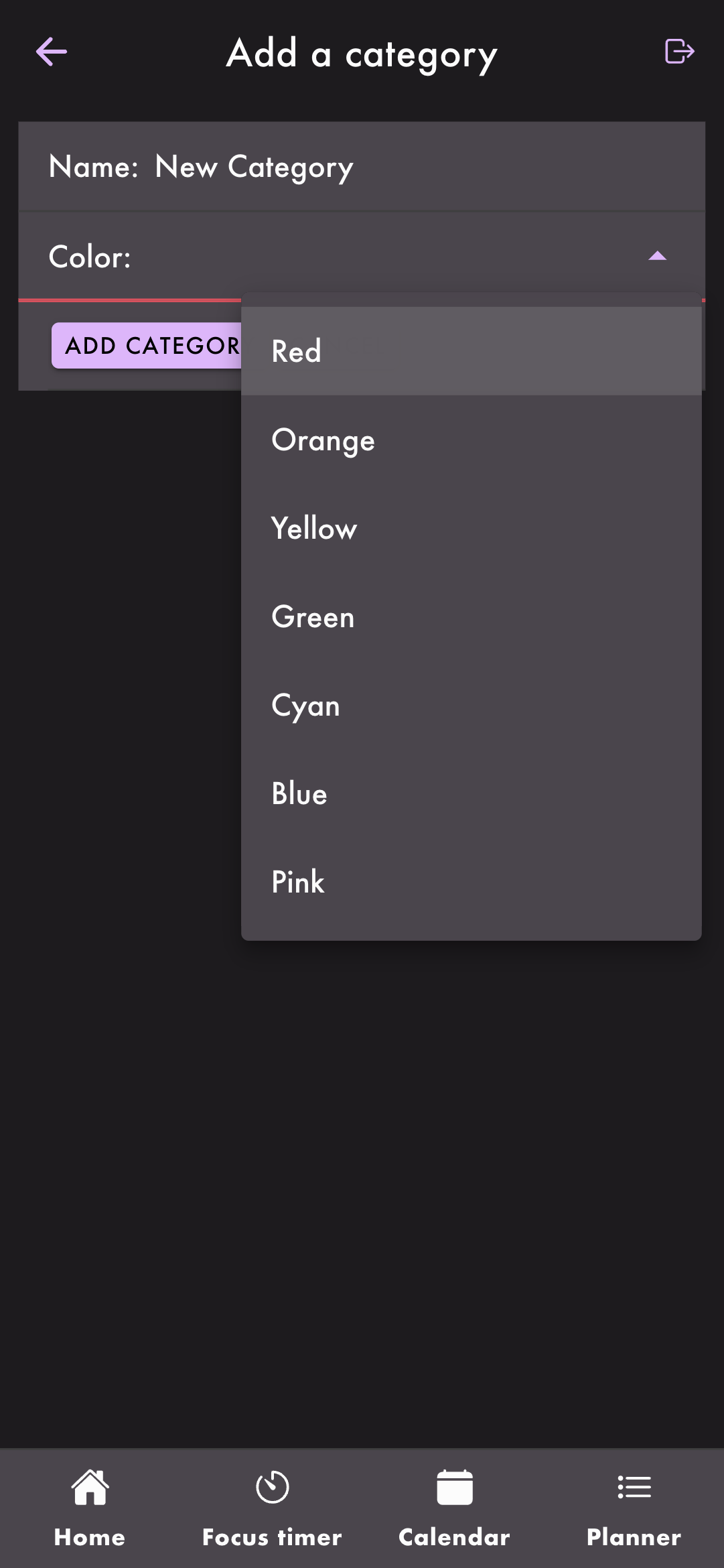The height and width of the screenshot is (1568, 724).
Task: Open the Home house icon
Action: (x=90, y=1488)
